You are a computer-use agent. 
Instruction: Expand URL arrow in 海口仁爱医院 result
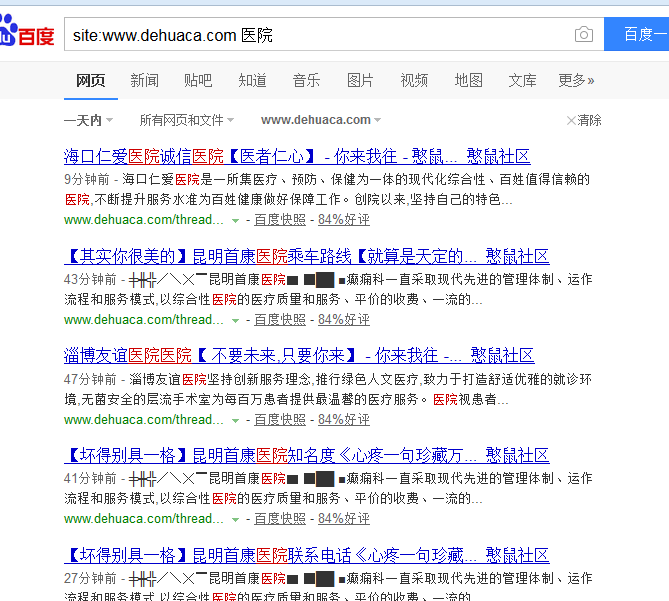(x=235, y=221)
